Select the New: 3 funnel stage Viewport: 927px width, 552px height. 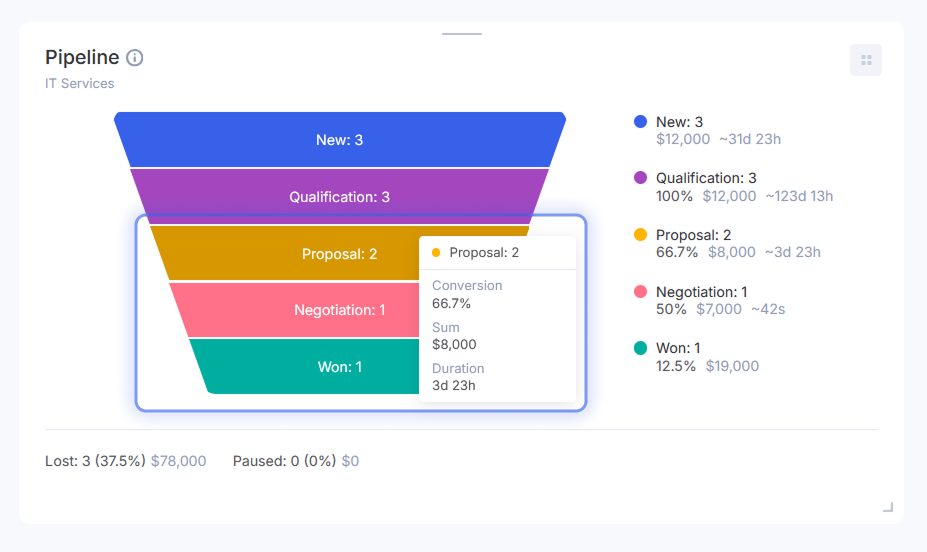pos(340,140)
